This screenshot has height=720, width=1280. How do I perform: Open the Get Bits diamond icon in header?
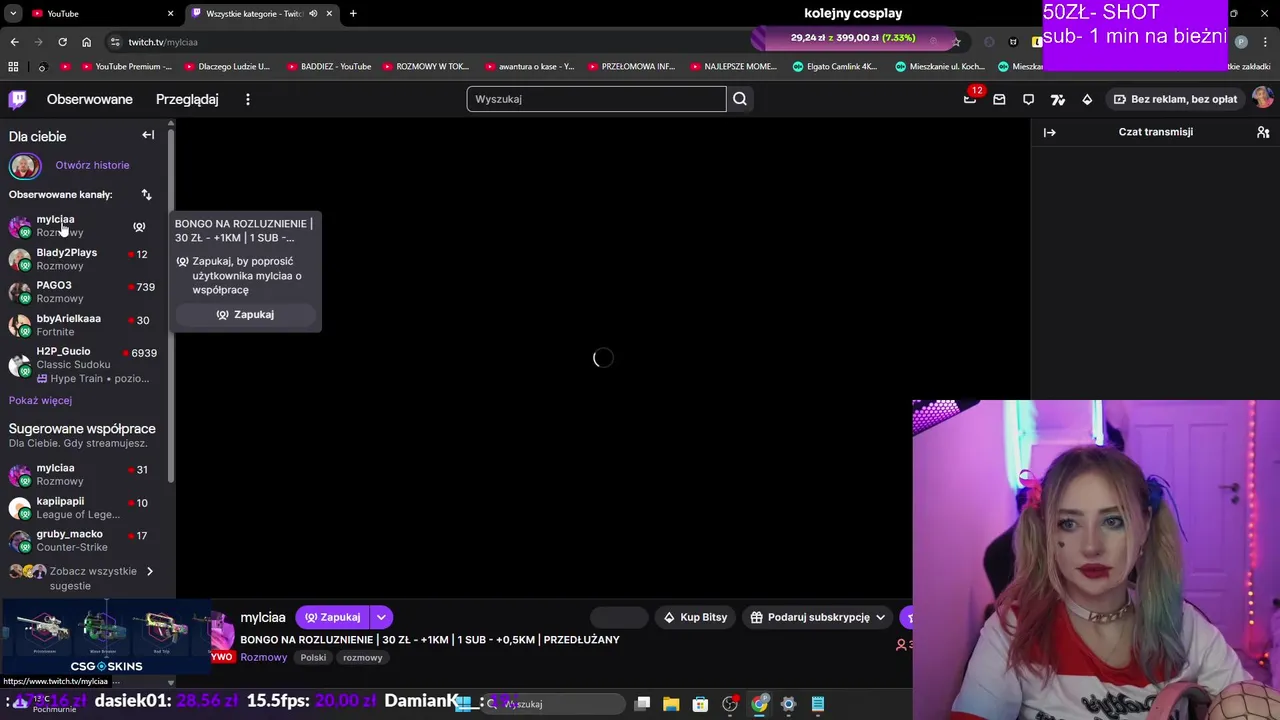[x=1087, y=99]
